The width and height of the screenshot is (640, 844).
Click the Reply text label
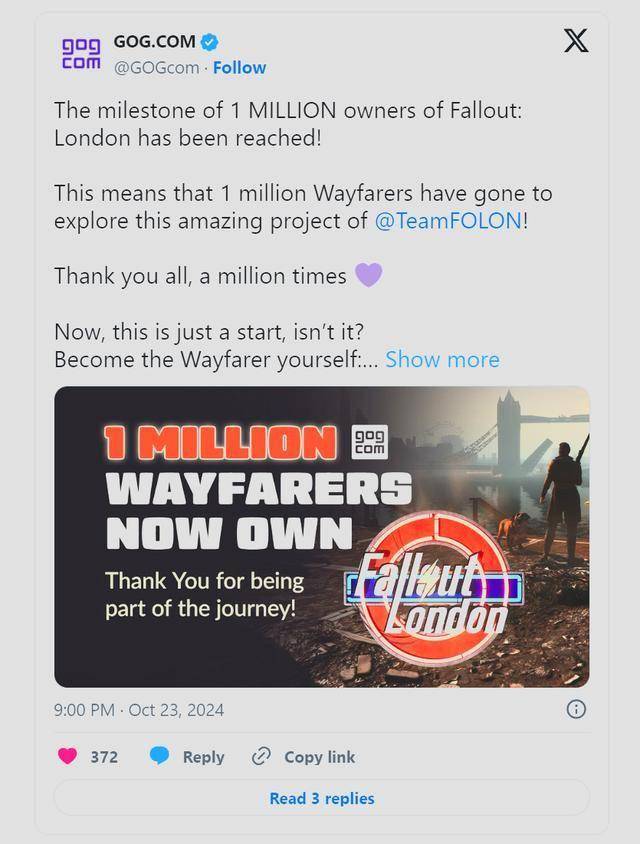203,757
